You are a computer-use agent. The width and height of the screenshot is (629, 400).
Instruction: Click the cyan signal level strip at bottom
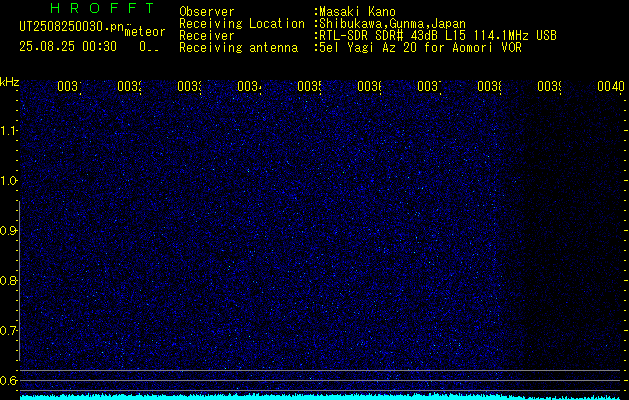coord(320,397)
